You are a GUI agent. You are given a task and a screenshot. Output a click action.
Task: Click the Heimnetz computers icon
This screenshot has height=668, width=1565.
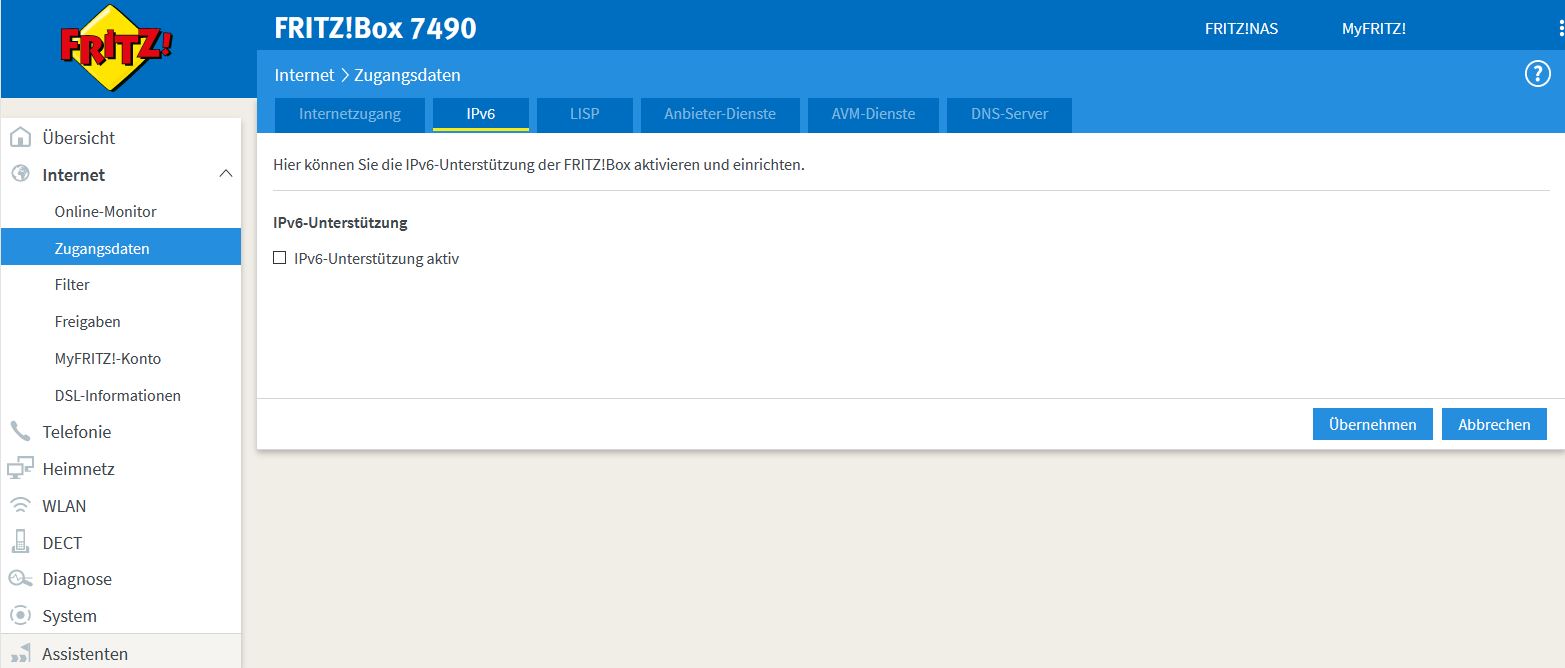(x=20, y=468)
